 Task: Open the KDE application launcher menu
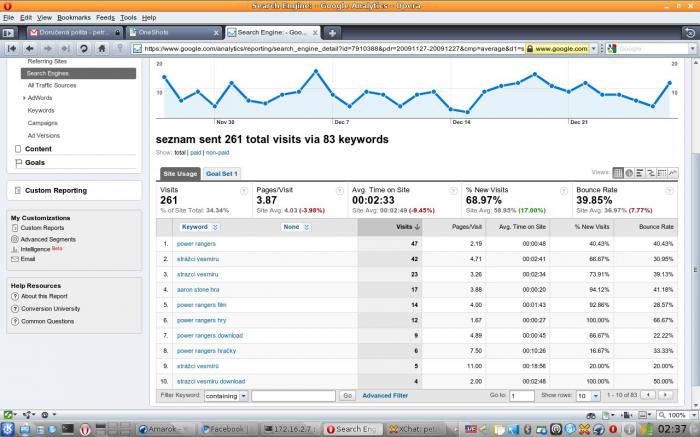click(8, 429)
